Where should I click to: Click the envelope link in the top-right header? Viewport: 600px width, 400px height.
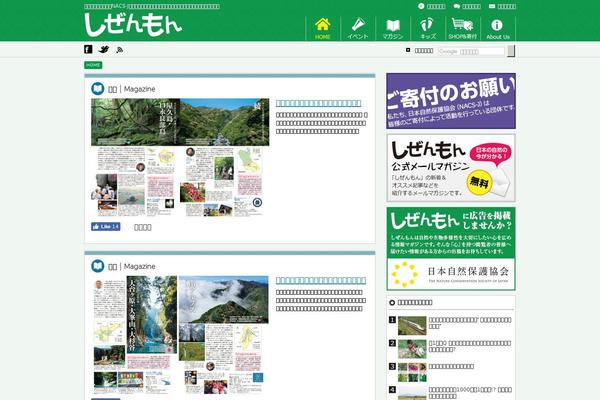(x=502, y=6)
